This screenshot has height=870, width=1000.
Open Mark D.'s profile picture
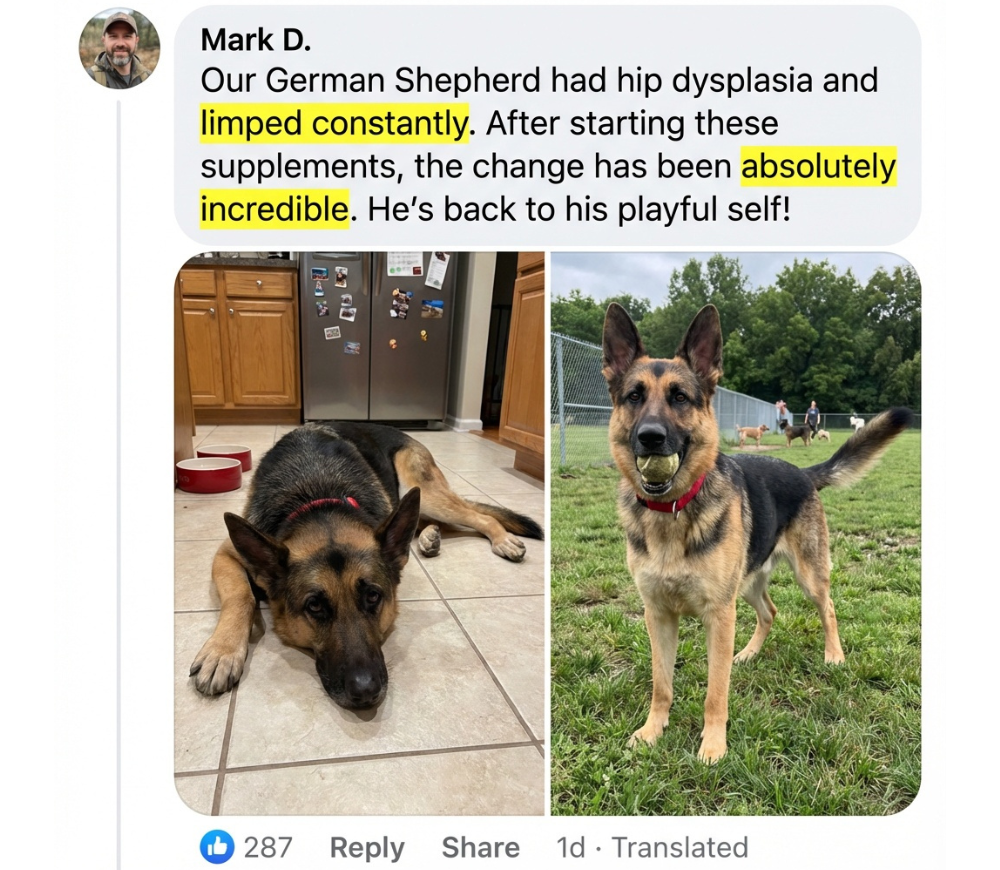pos(119,48)
